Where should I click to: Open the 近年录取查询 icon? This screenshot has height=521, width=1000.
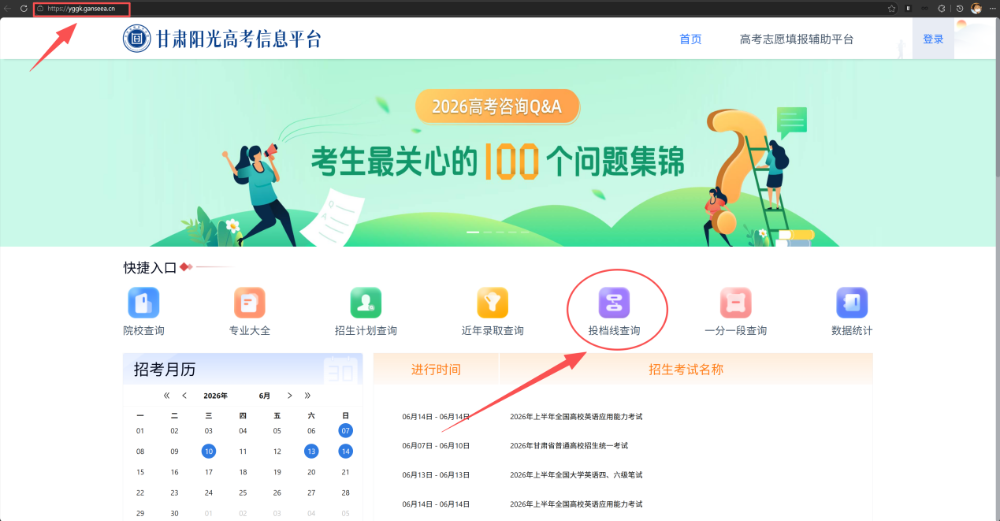click(x=492, y=303)
